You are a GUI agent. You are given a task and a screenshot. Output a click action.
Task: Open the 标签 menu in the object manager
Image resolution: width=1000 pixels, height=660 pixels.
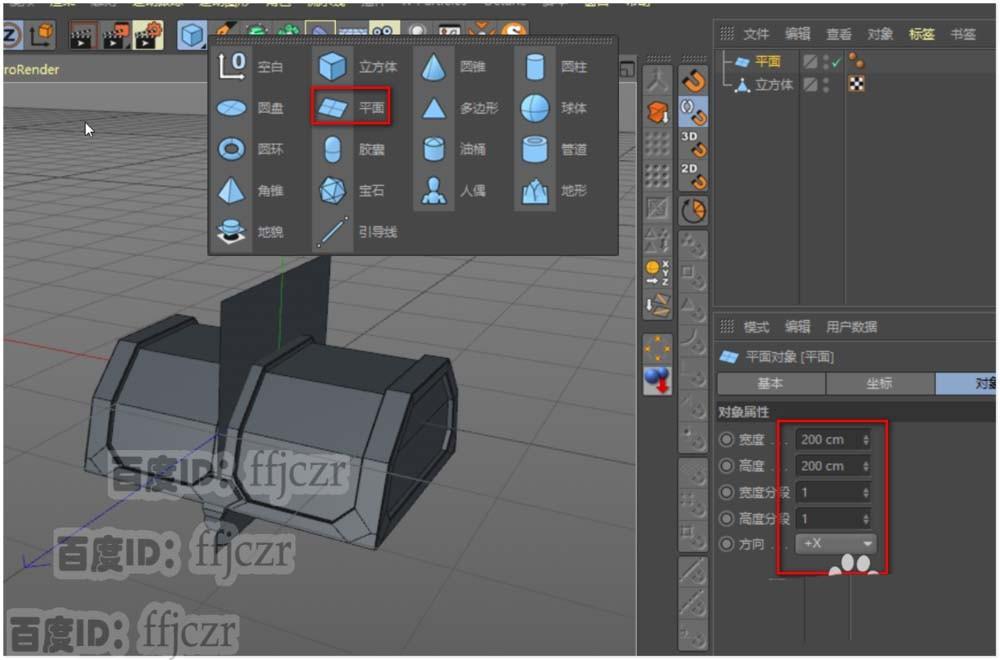tap(921, 33)
